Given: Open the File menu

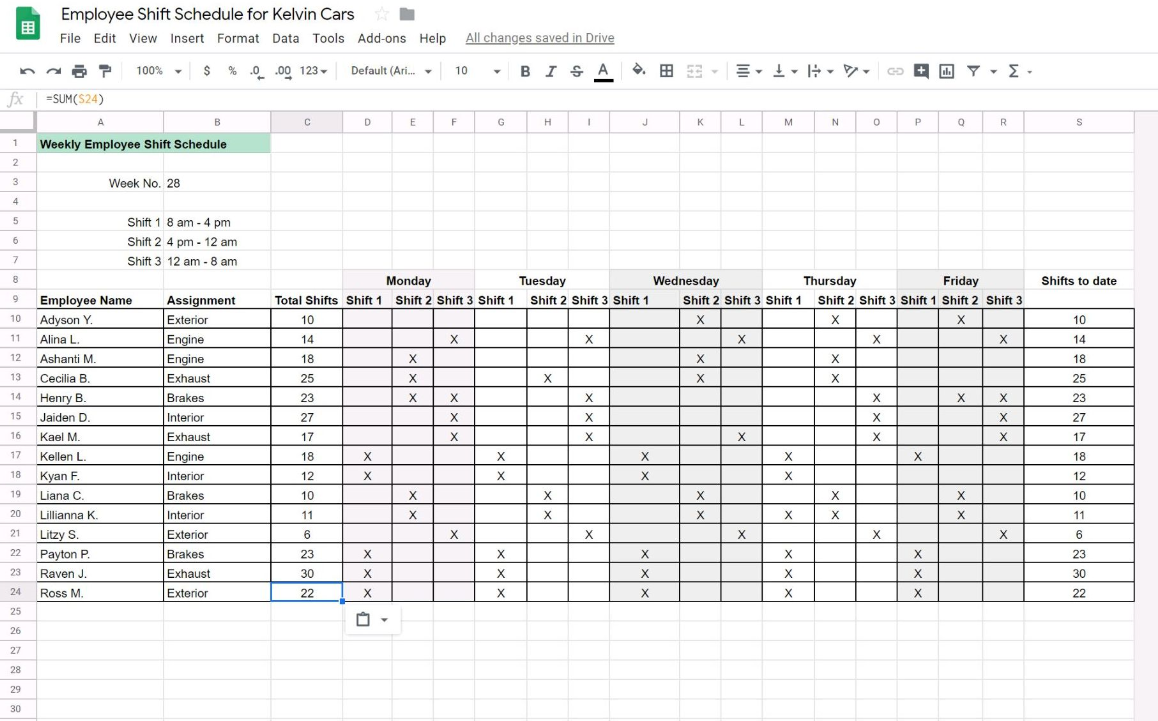Looking at the screenshot, I should (70, 38).
